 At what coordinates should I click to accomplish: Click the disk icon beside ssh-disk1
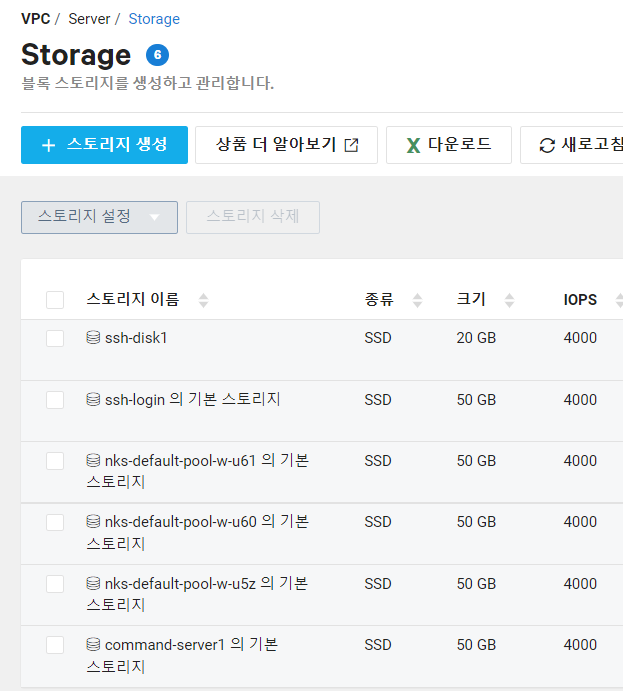pos(93,338)
